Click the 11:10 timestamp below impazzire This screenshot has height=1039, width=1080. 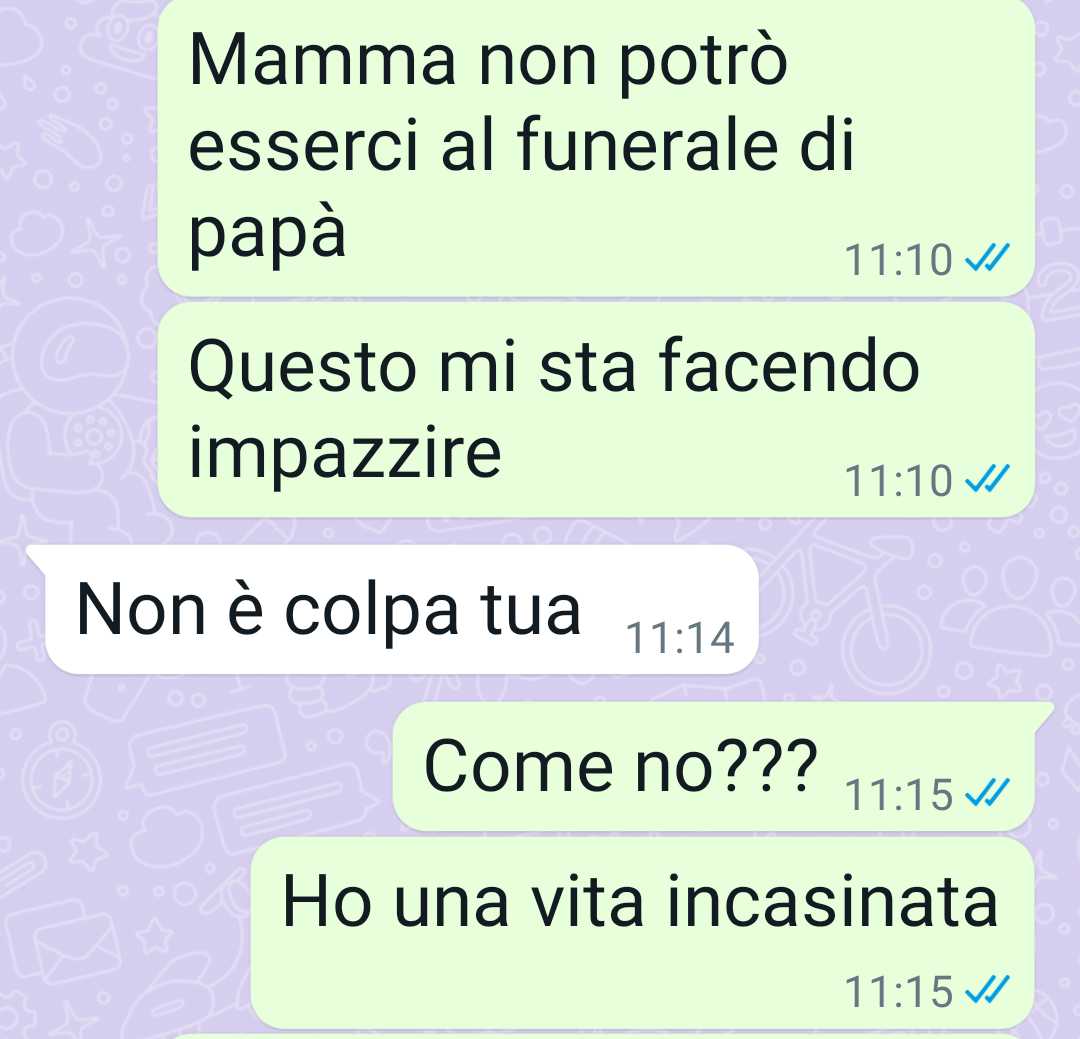click(x=898, y=480)
